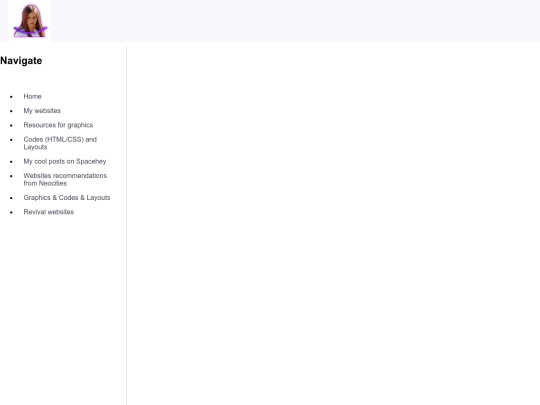Open Resources for graphics link
Viewport: 540px width, 405px height.
58,125
